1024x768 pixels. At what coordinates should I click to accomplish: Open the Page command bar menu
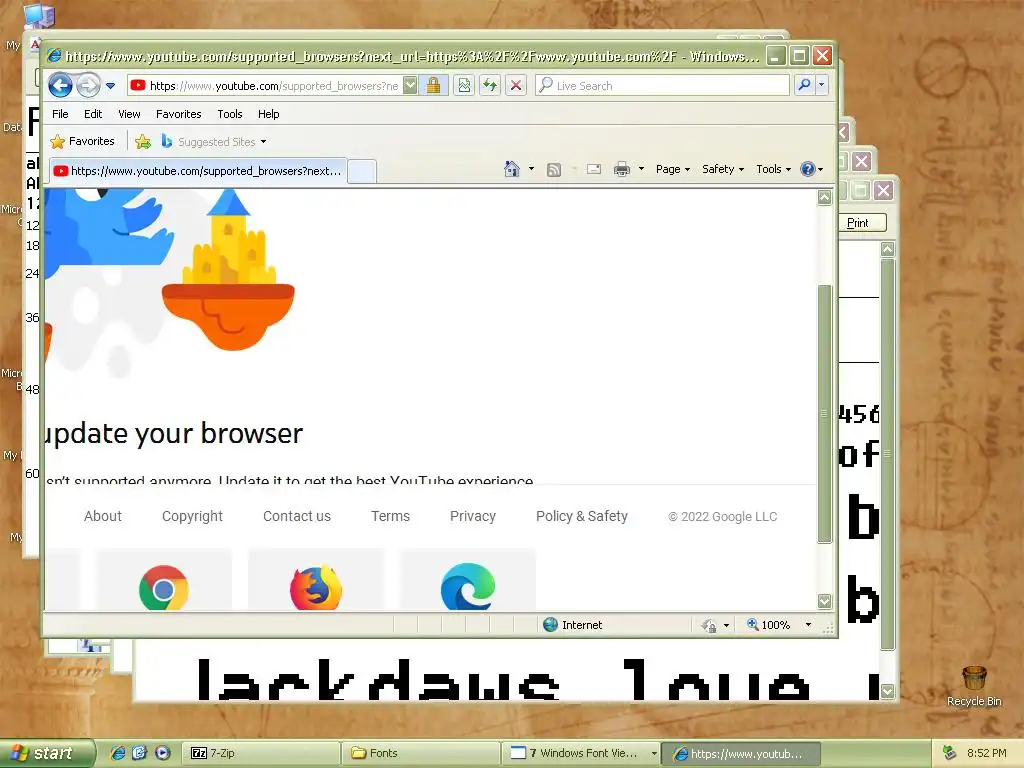(x=673, y=169)
